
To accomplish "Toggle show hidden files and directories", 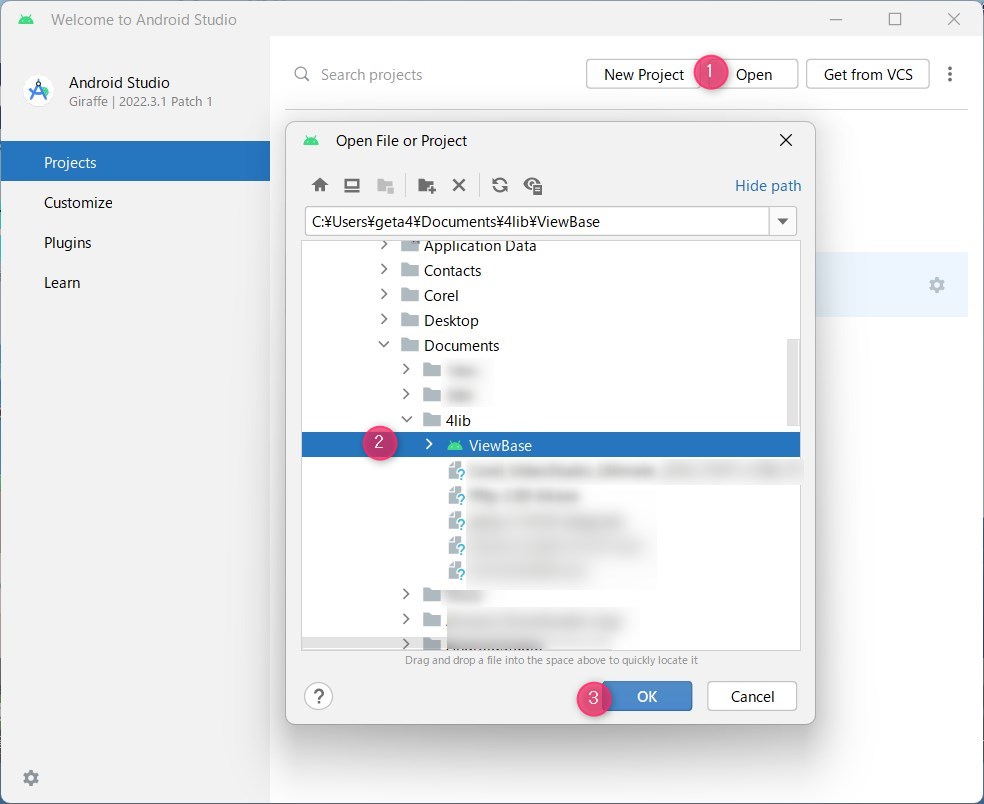I will coord(533,186).
